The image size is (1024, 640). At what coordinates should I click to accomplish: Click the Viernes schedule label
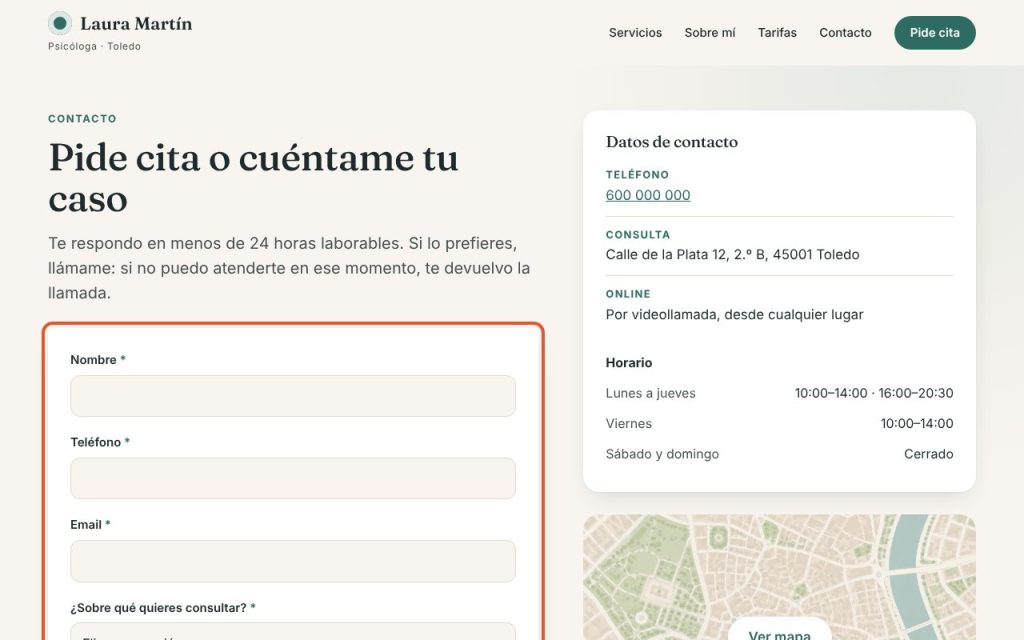(628, 423)
